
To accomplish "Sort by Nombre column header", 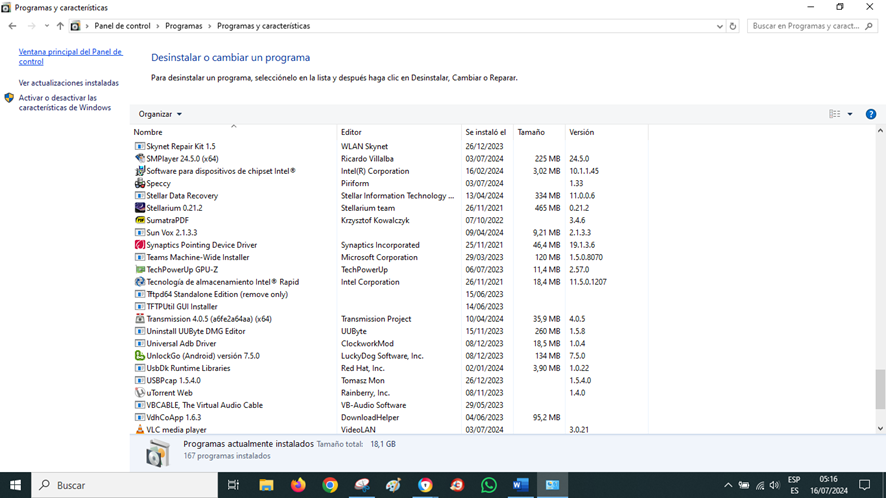I will (x=233, y=132).
